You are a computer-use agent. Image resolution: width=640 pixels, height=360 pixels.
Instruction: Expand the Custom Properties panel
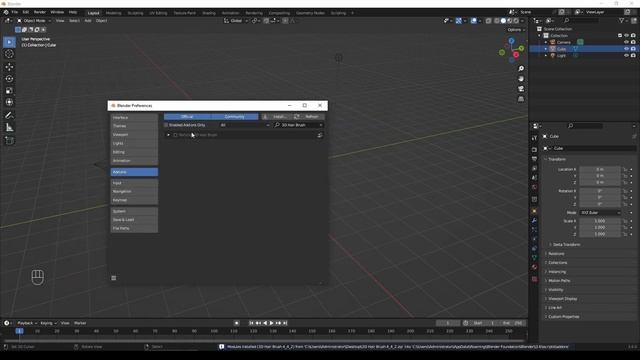coord(563,317)
